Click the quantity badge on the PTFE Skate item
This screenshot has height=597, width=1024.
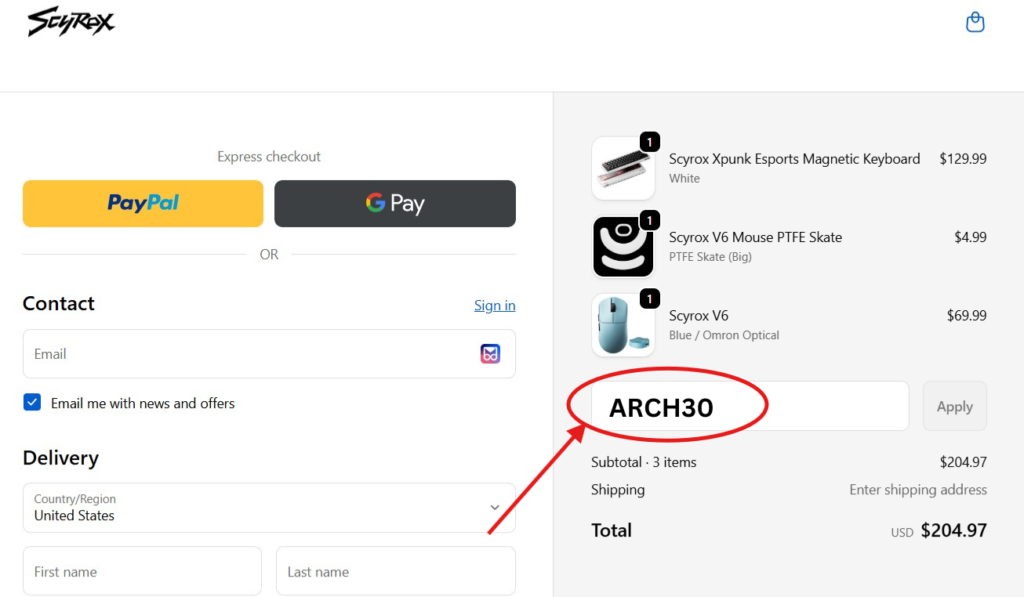pos(651,220)
